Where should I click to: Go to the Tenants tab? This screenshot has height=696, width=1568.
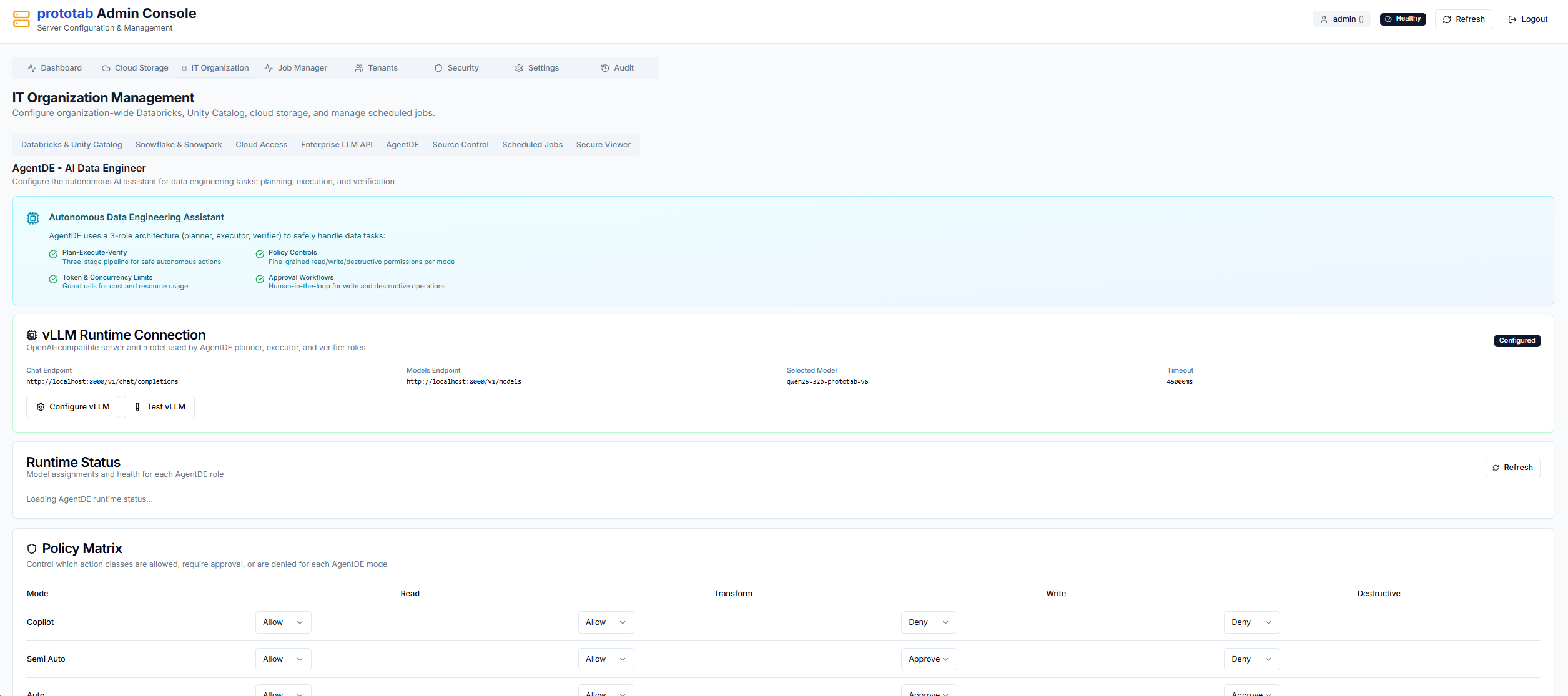click(376, 68)
